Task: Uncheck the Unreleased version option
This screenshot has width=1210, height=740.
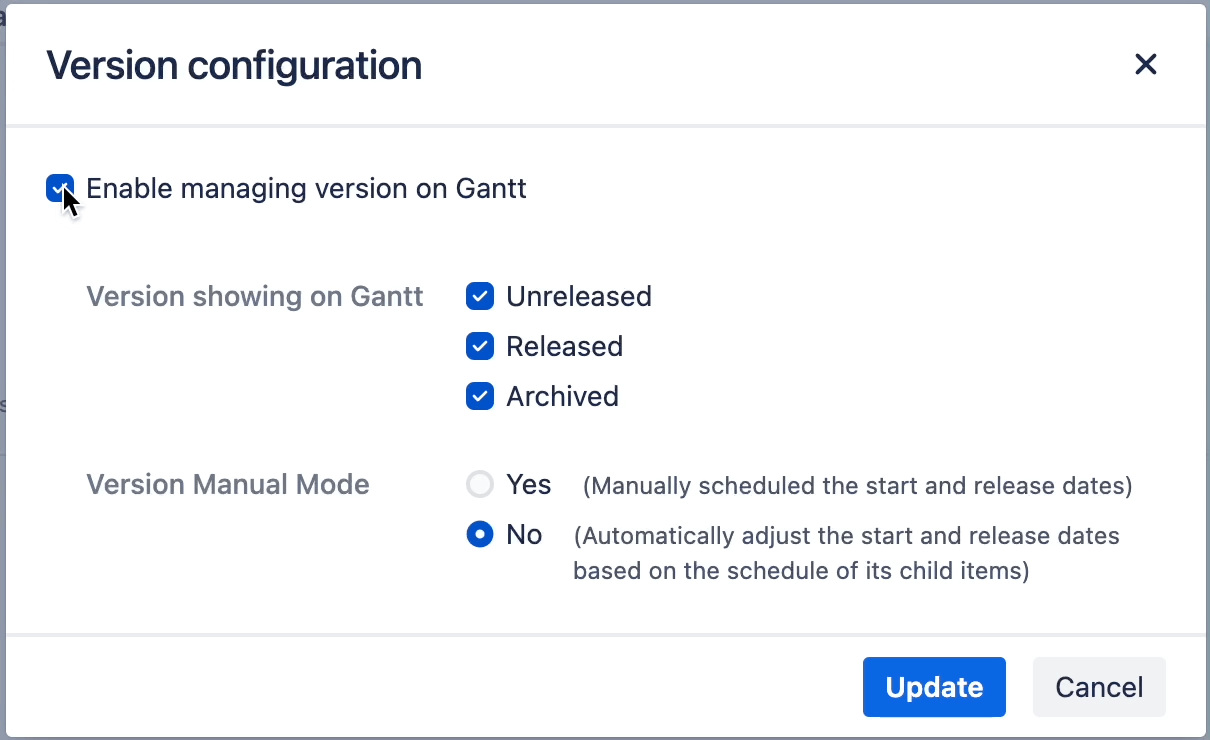Action: click(x=480, y=296)
